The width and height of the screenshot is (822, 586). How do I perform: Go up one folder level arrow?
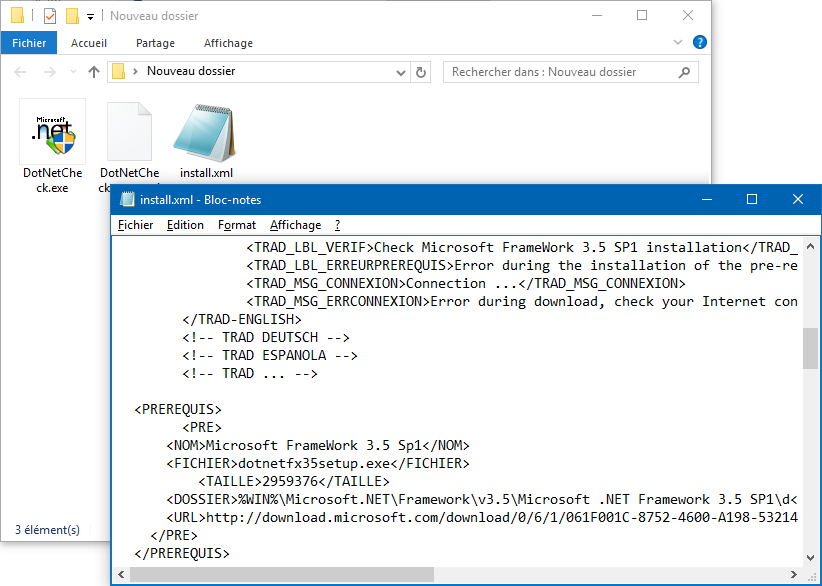pyautogui.click(x=94, y=72)
